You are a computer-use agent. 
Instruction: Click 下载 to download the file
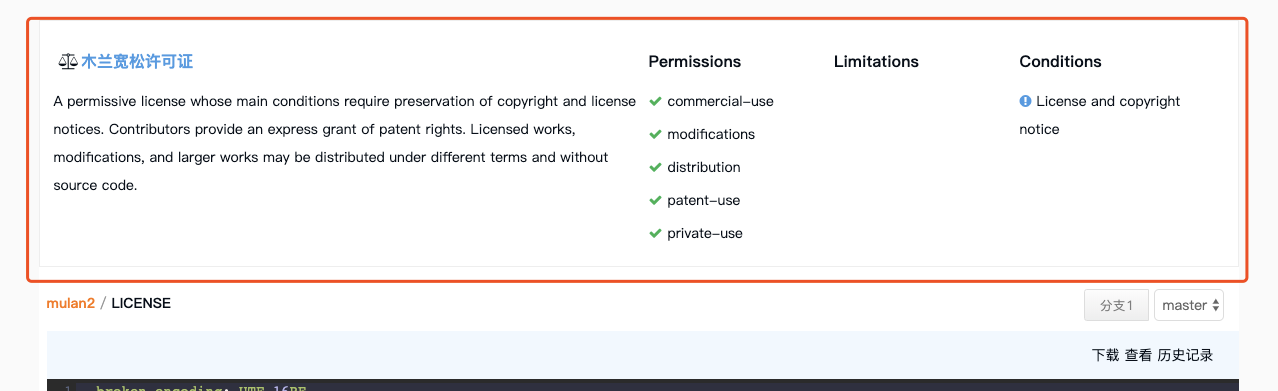[x=1105, y=355]
